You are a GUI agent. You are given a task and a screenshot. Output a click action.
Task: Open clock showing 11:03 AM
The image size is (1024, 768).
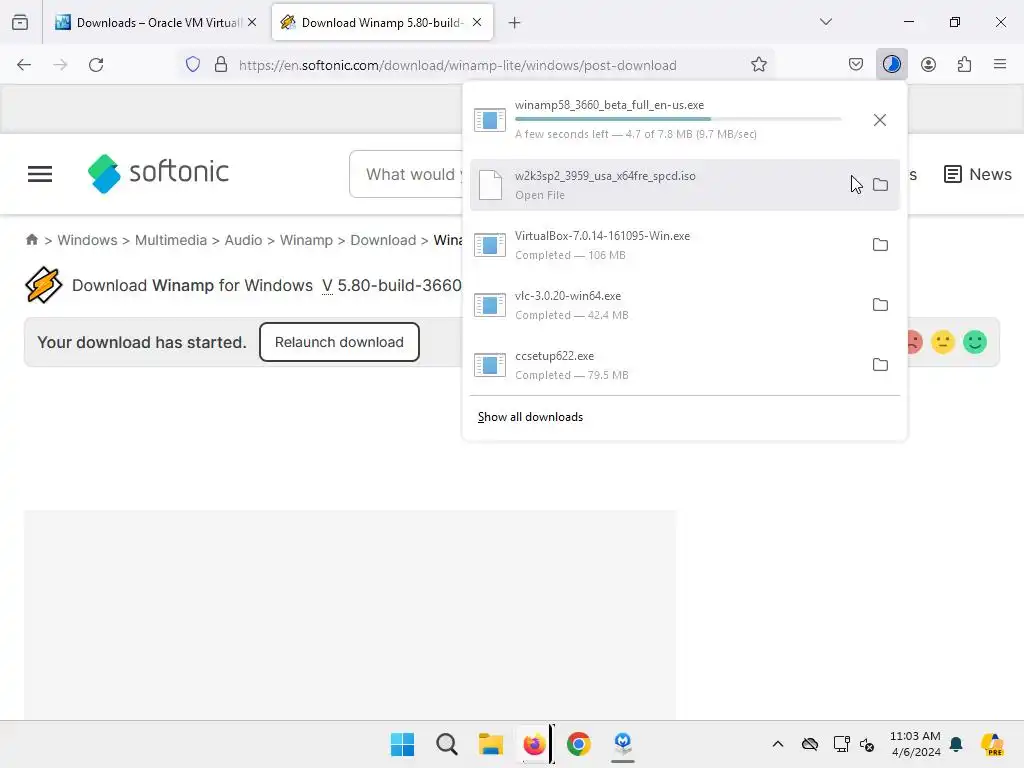[x=916, y=744]
